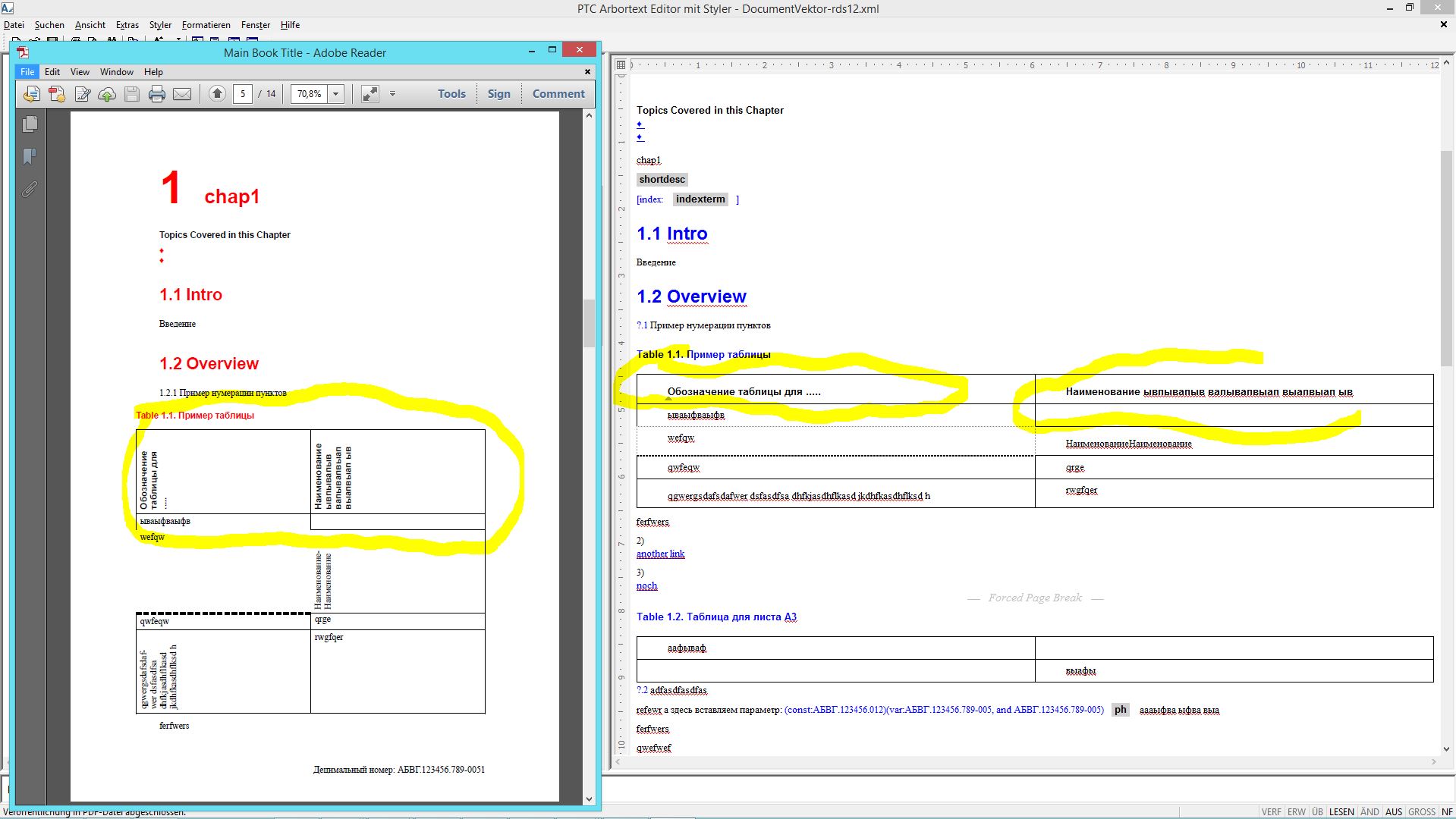Toggle the NF status bar indicator
Image resolution: width=1456 pixels, height=819 pixels.
(x=1446, y=811)
